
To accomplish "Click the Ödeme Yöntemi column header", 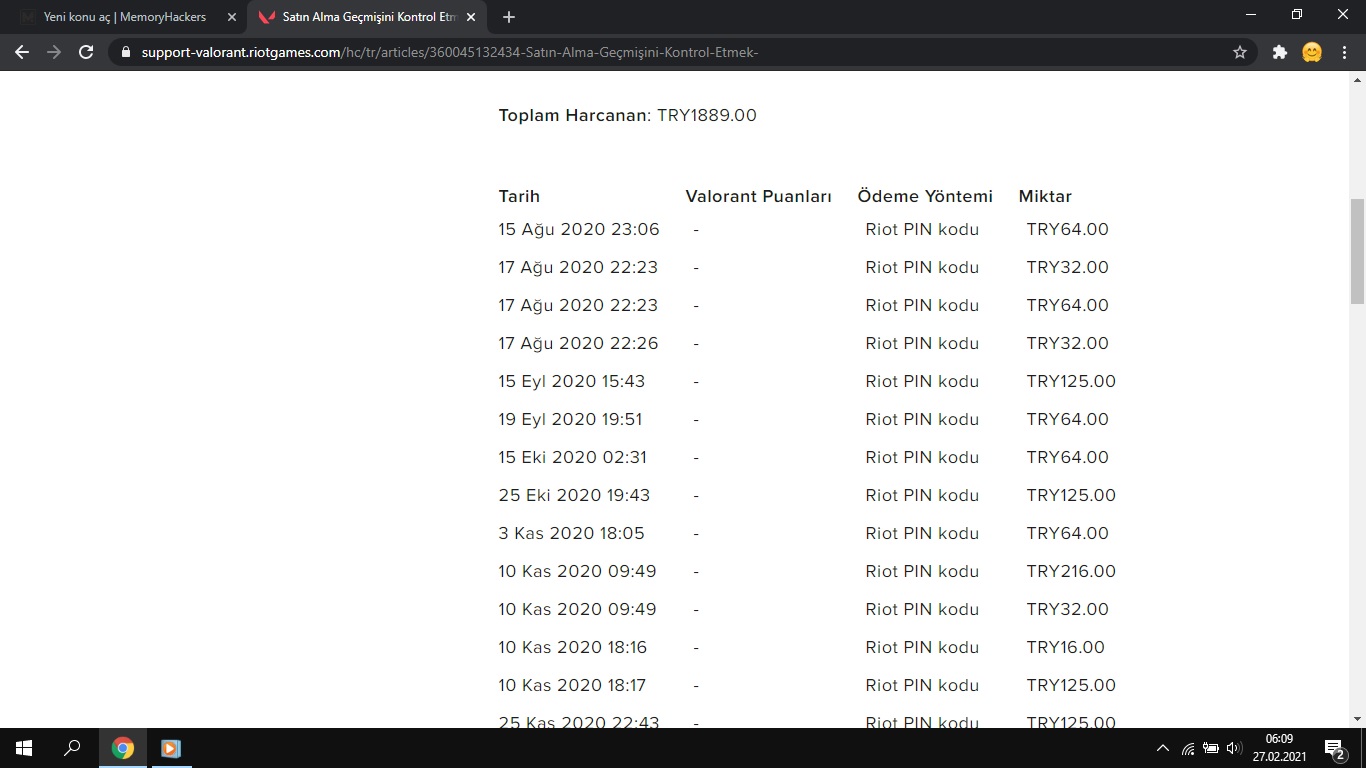I will point(925,196).
